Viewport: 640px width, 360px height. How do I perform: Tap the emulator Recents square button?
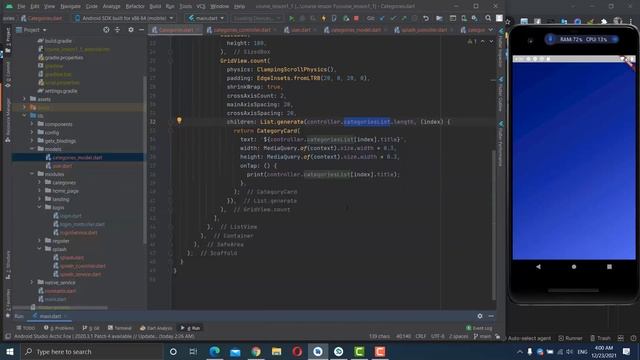pyautogui.click(x=609, y=267)
